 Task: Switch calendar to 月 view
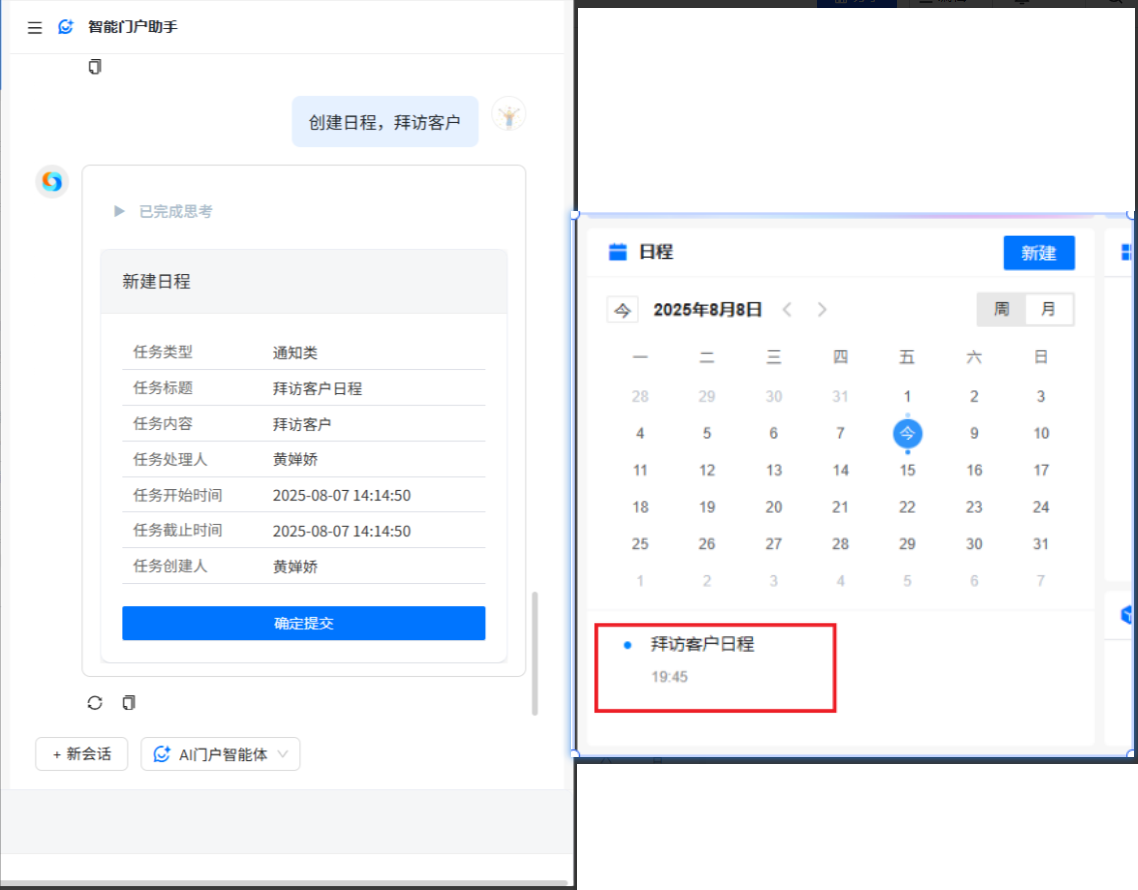[x=1048, y=309]
